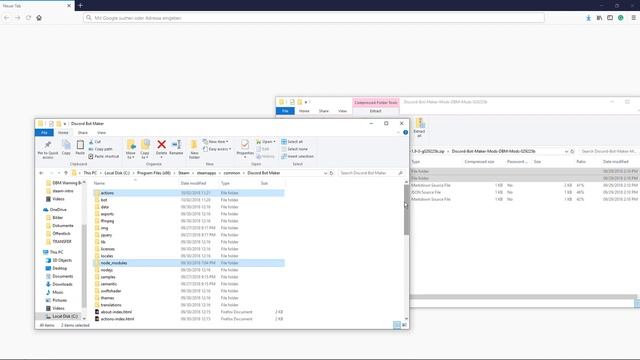Click Firefox reload icon
This screenshot has height=360, width=640.
point(28,18)
